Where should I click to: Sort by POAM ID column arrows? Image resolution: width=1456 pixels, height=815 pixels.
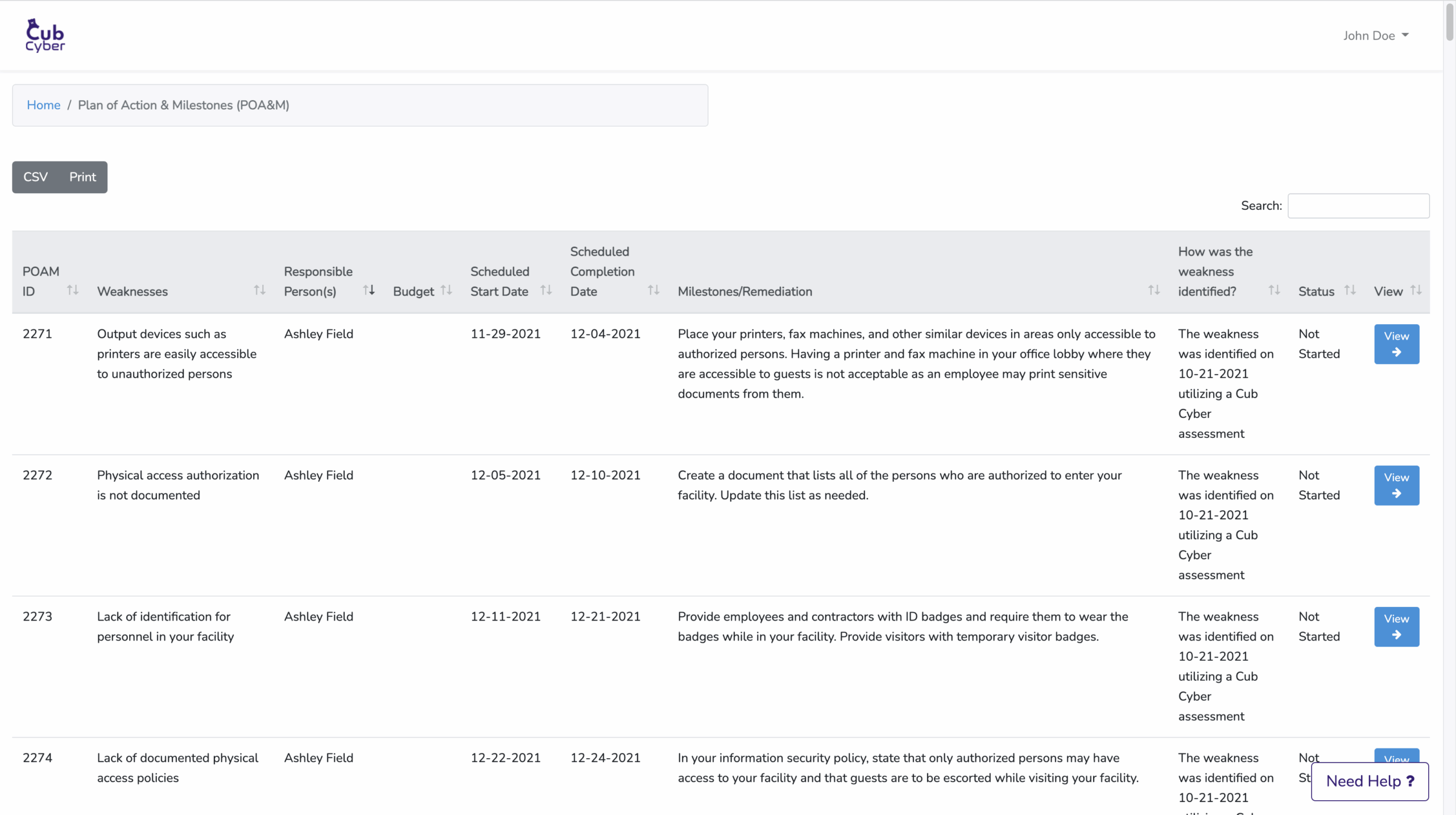pos(72,290)
